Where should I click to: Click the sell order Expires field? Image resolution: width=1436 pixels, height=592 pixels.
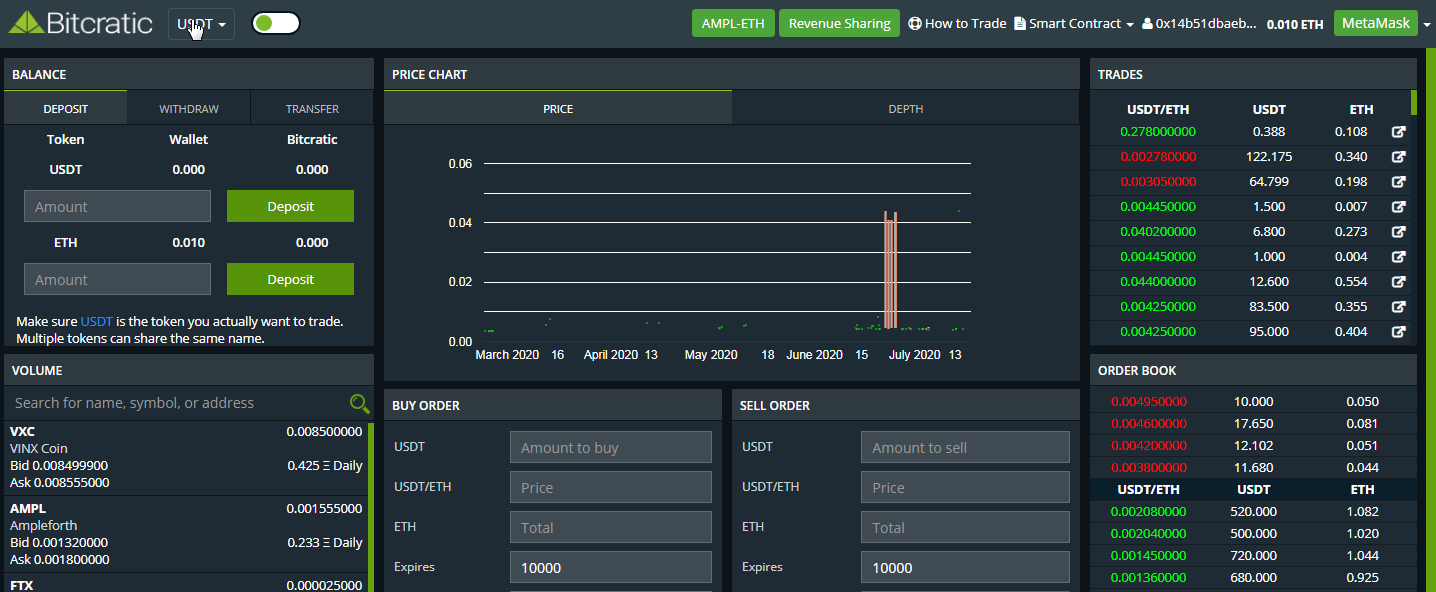coord(965,567)
